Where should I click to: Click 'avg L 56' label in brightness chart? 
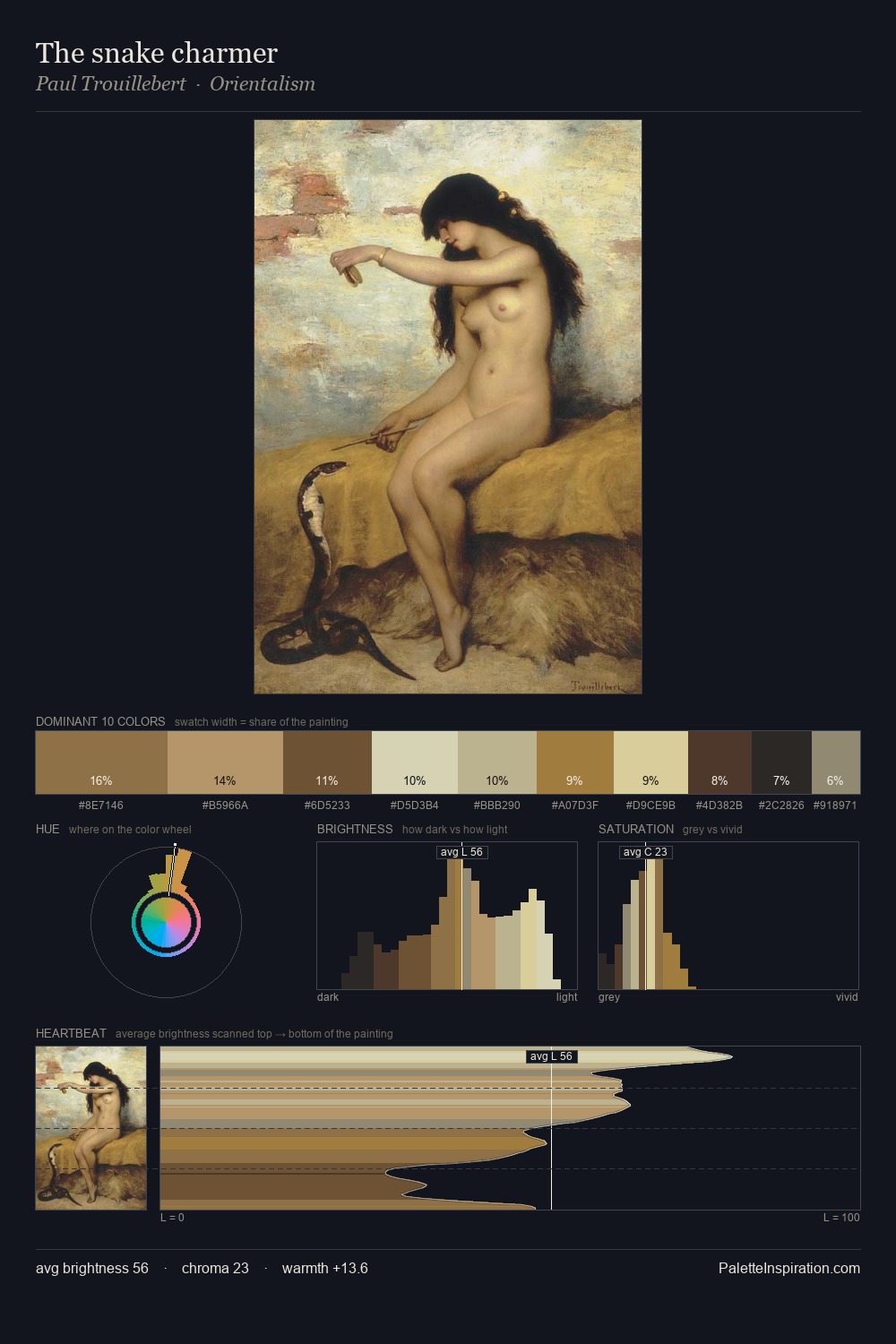(461, 852)
